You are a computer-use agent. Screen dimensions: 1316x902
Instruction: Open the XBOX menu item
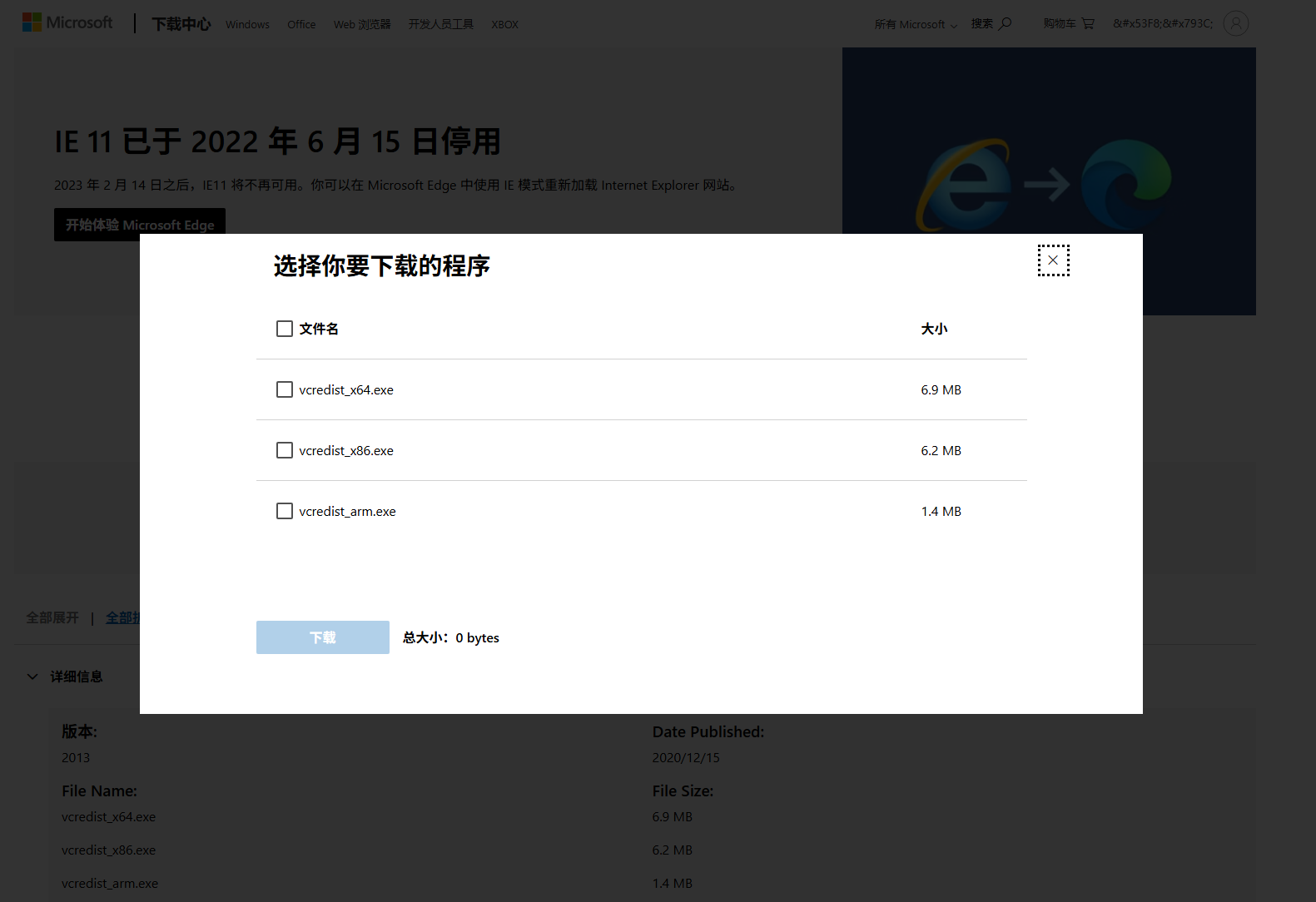click(x=504, y=24)
